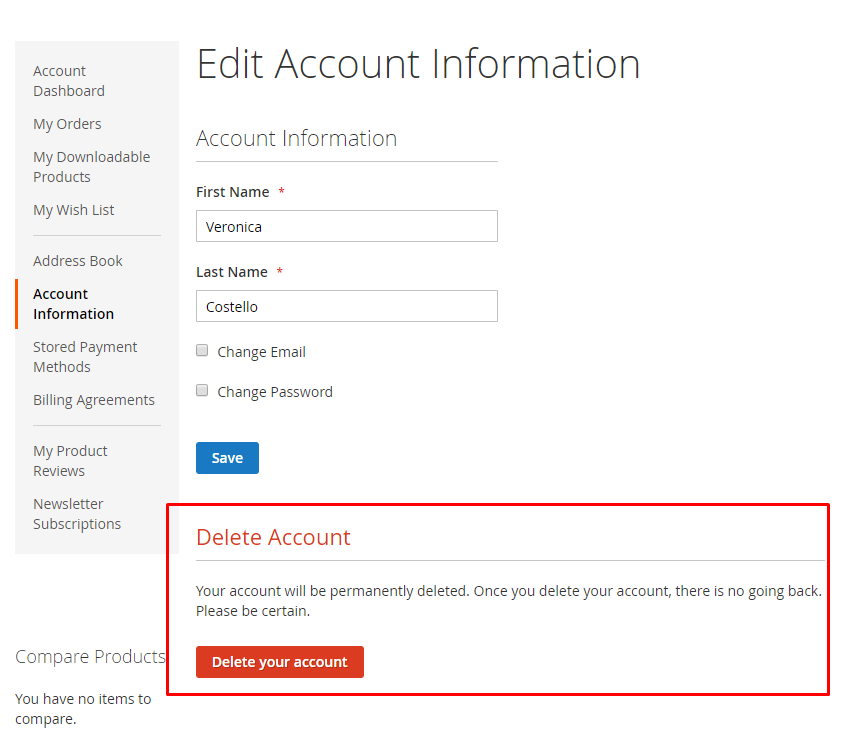The height and width of the screenshot is (742, 842).
Task: Navigate to Billing Agreements
Action: pyautogui.click(x=94, y=400)
